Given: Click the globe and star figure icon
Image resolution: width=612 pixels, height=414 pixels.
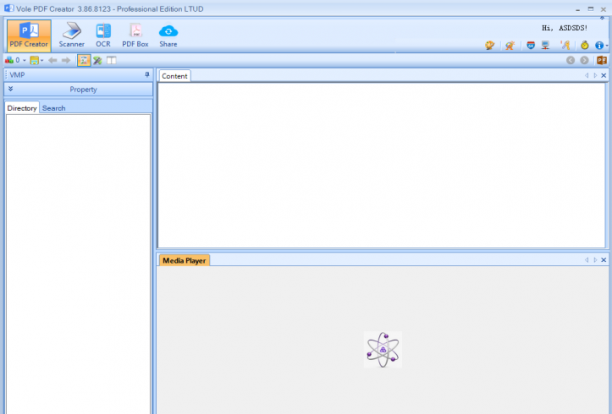Looking at the screenshot, I should coord(509,45).
